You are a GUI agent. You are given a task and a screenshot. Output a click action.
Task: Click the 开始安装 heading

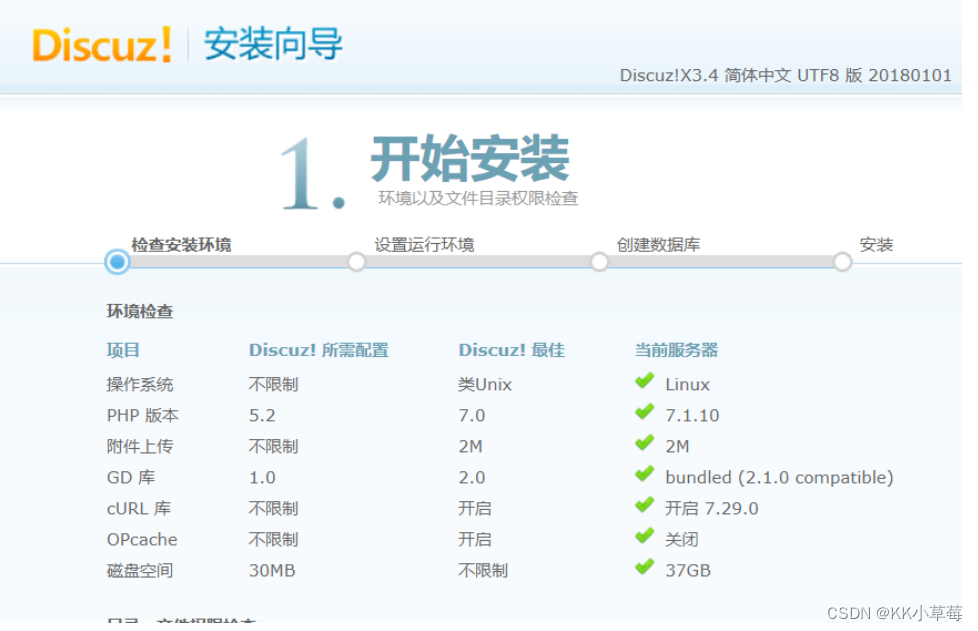470,158
